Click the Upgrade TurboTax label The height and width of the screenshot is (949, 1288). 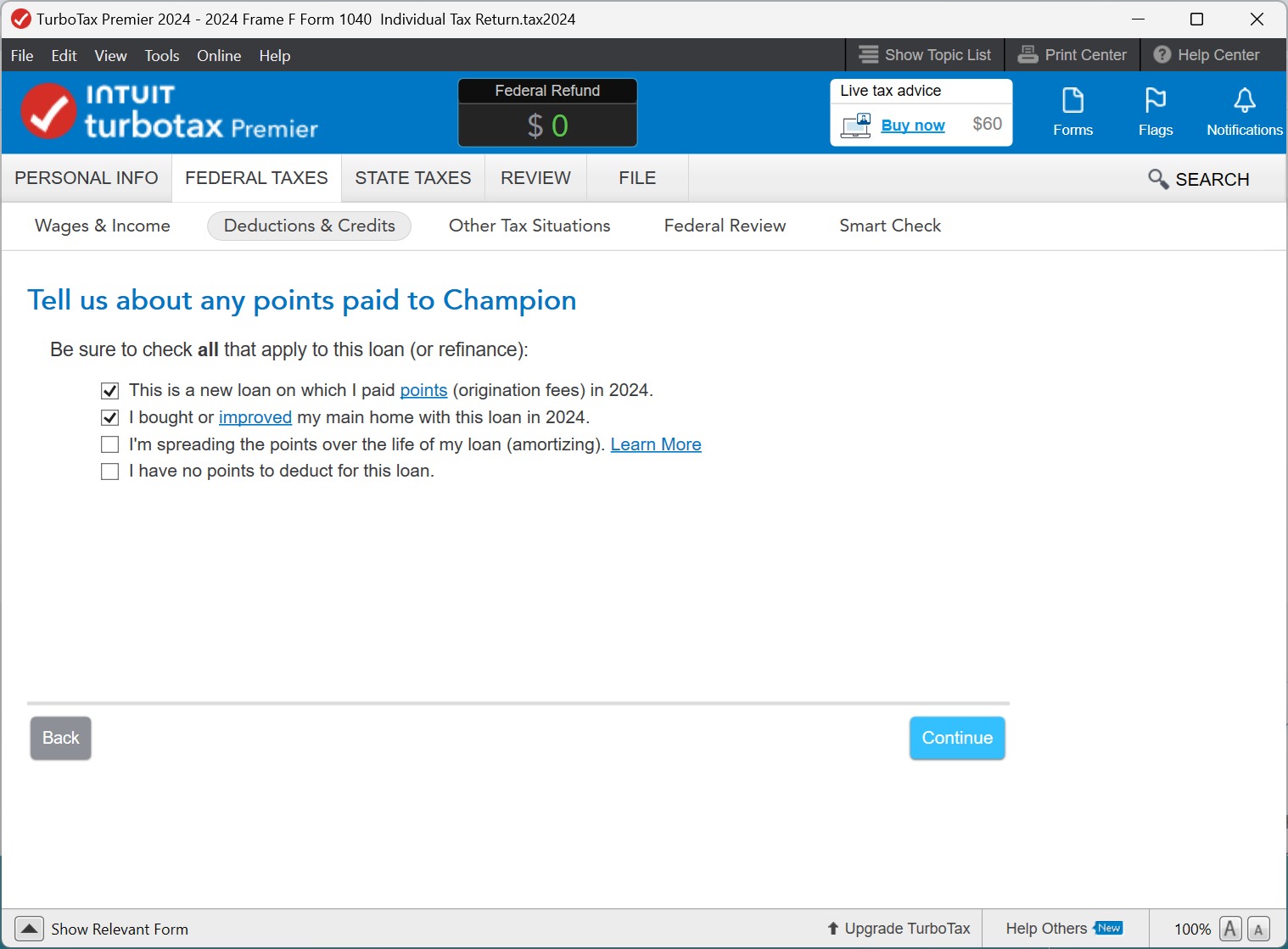907,929
